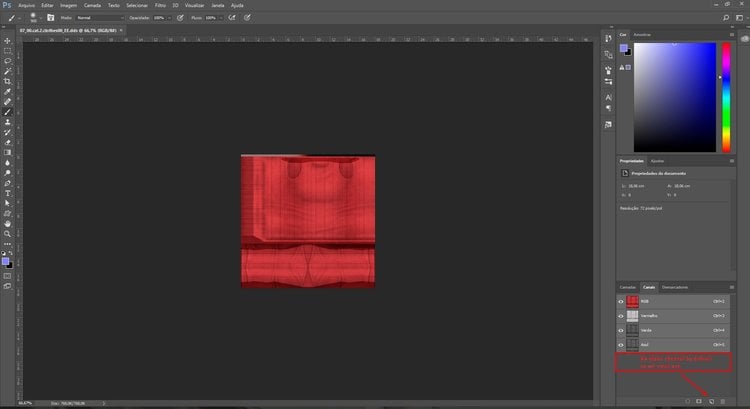Select the Eyedropper tool
Image resolution: width=750 pixels, height=409 pixels.
(7, 91)
